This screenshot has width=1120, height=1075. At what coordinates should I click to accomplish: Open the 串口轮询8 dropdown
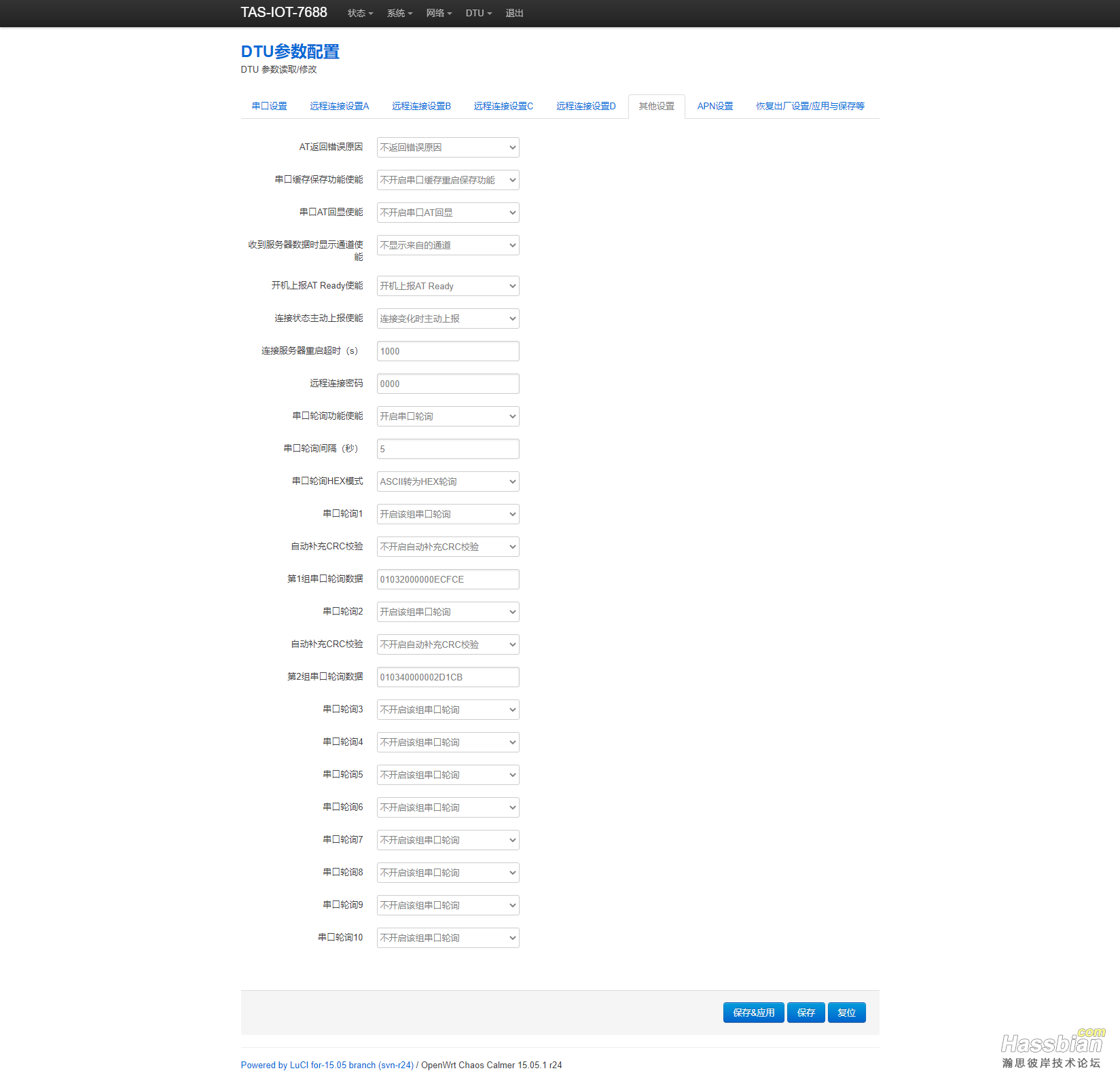(448, 873)
